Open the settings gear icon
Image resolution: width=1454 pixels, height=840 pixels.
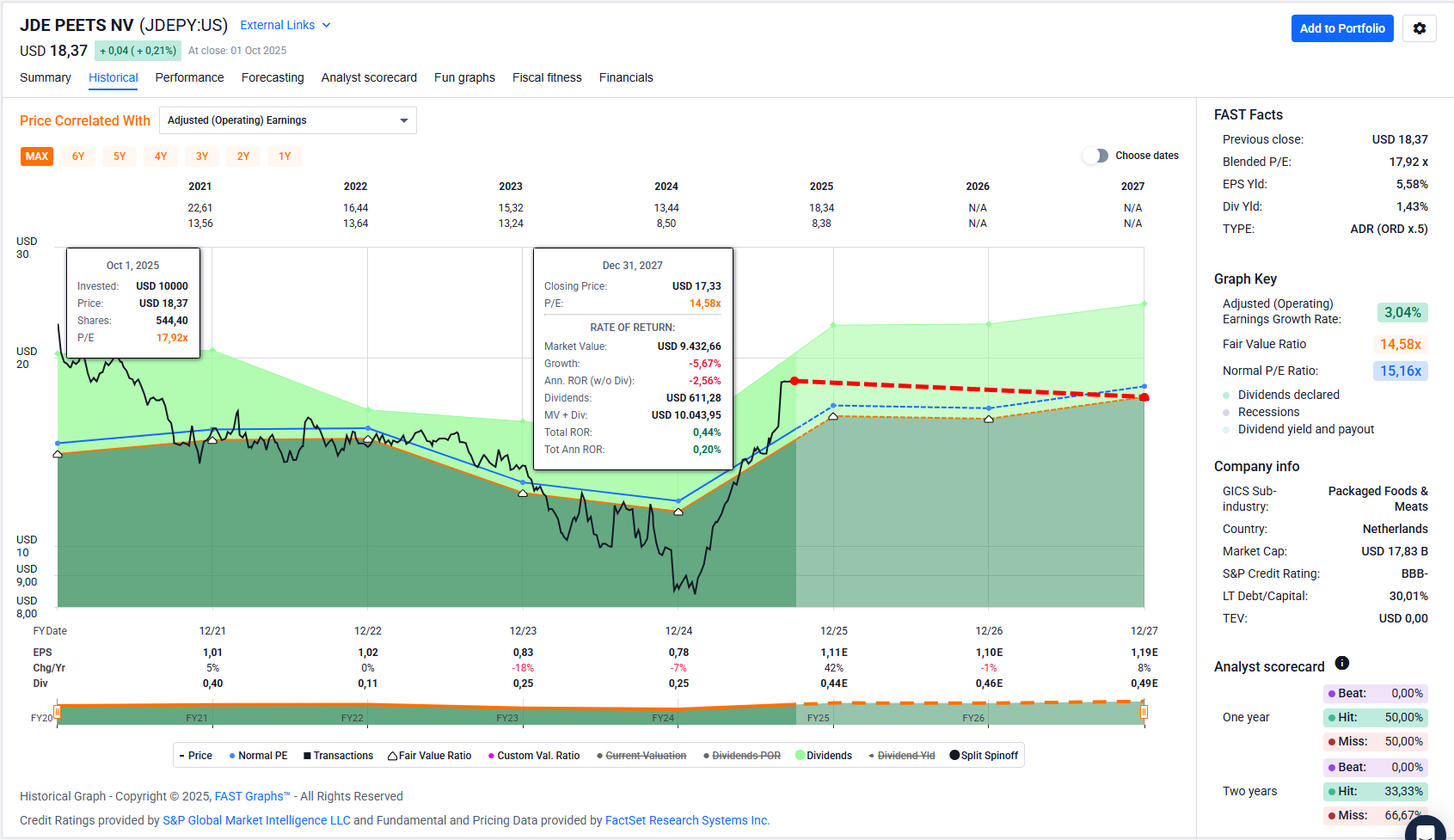(1419, 28)
